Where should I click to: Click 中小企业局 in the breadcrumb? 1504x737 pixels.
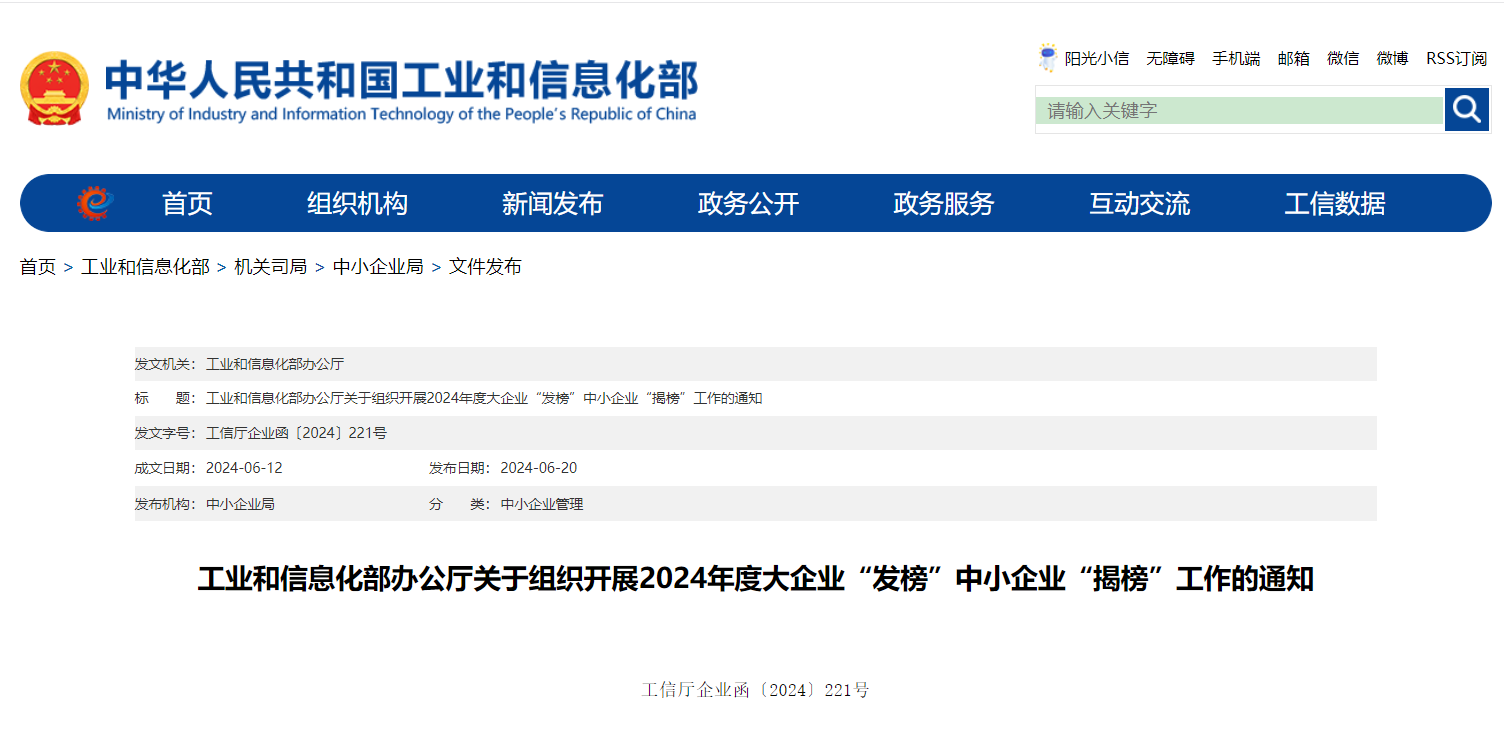click(378, 267)
